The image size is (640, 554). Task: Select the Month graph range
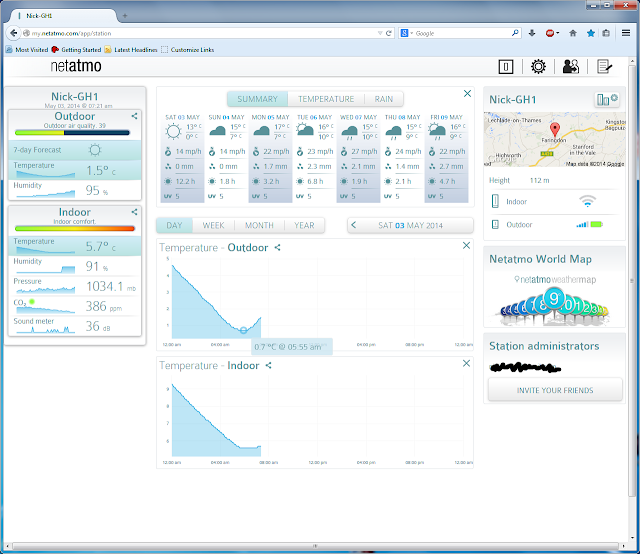pyautogui.click(x=259, y=225)
